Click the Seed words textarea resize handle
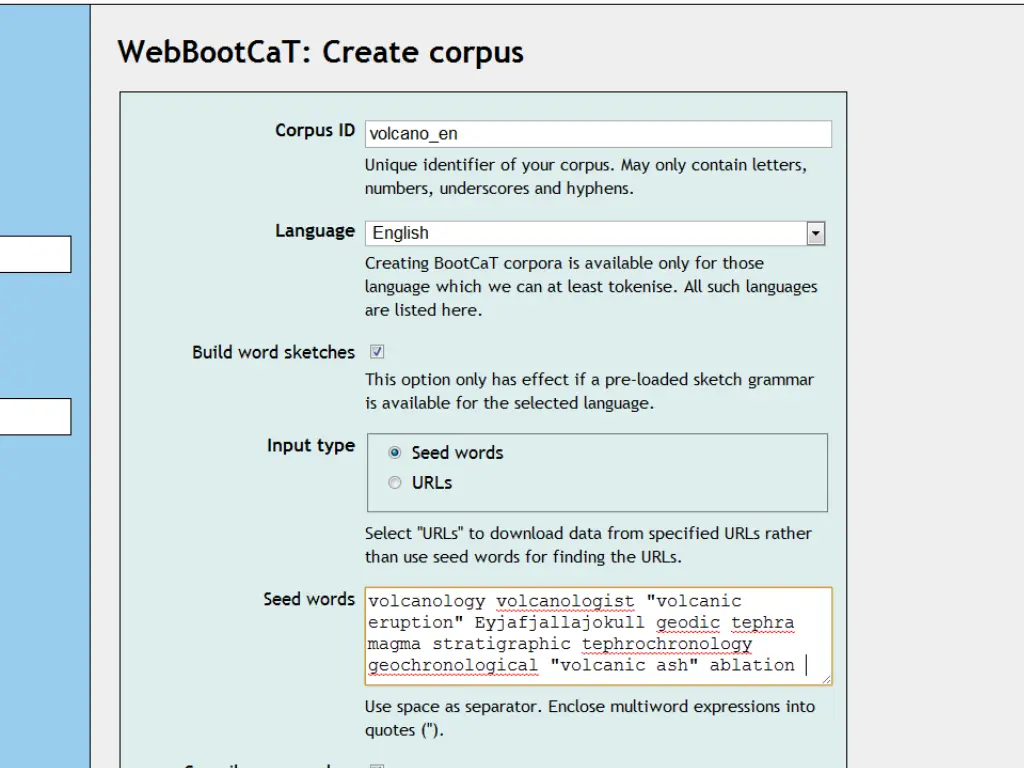 click(826, 679)
